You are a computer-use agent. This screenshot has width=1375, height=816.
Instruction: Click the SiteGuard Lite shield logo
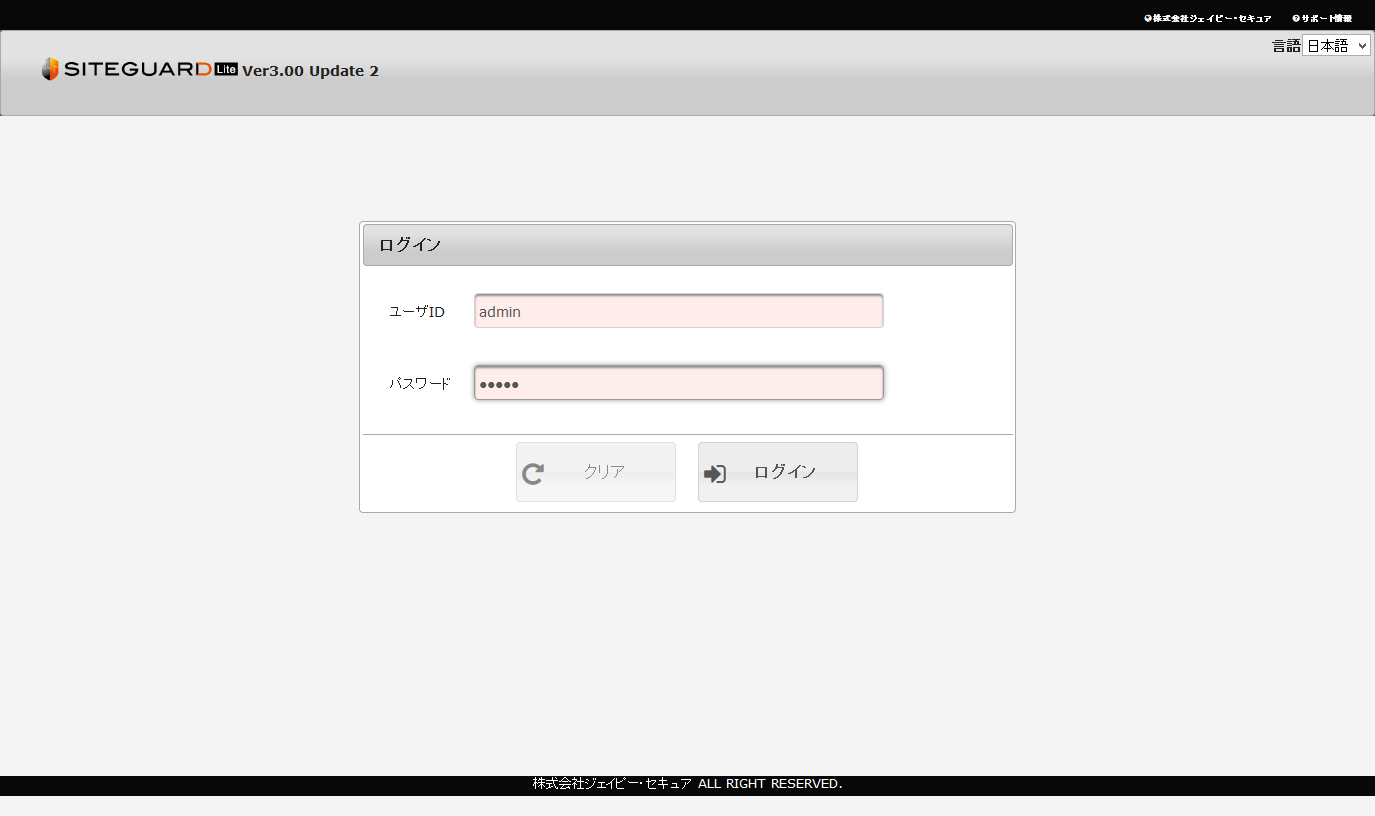tap(50, 69)
